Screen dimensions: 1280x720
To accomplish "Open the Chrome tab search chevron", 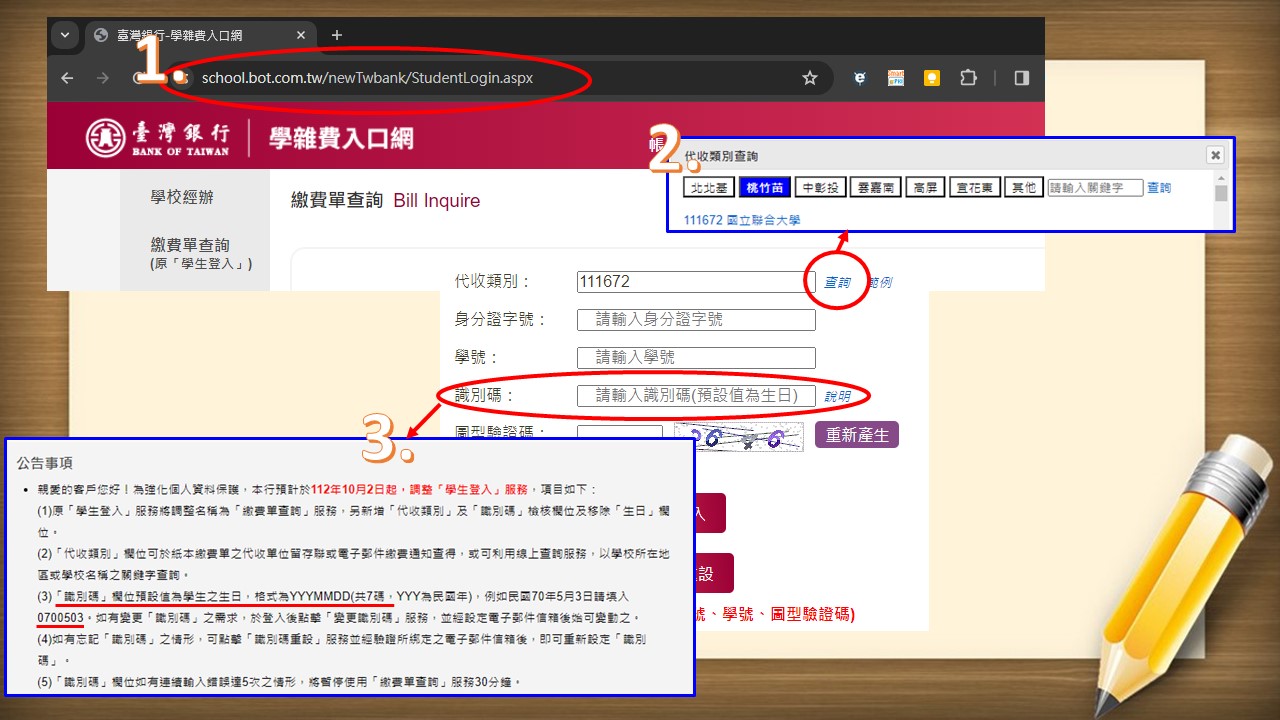I will point(65,35).
